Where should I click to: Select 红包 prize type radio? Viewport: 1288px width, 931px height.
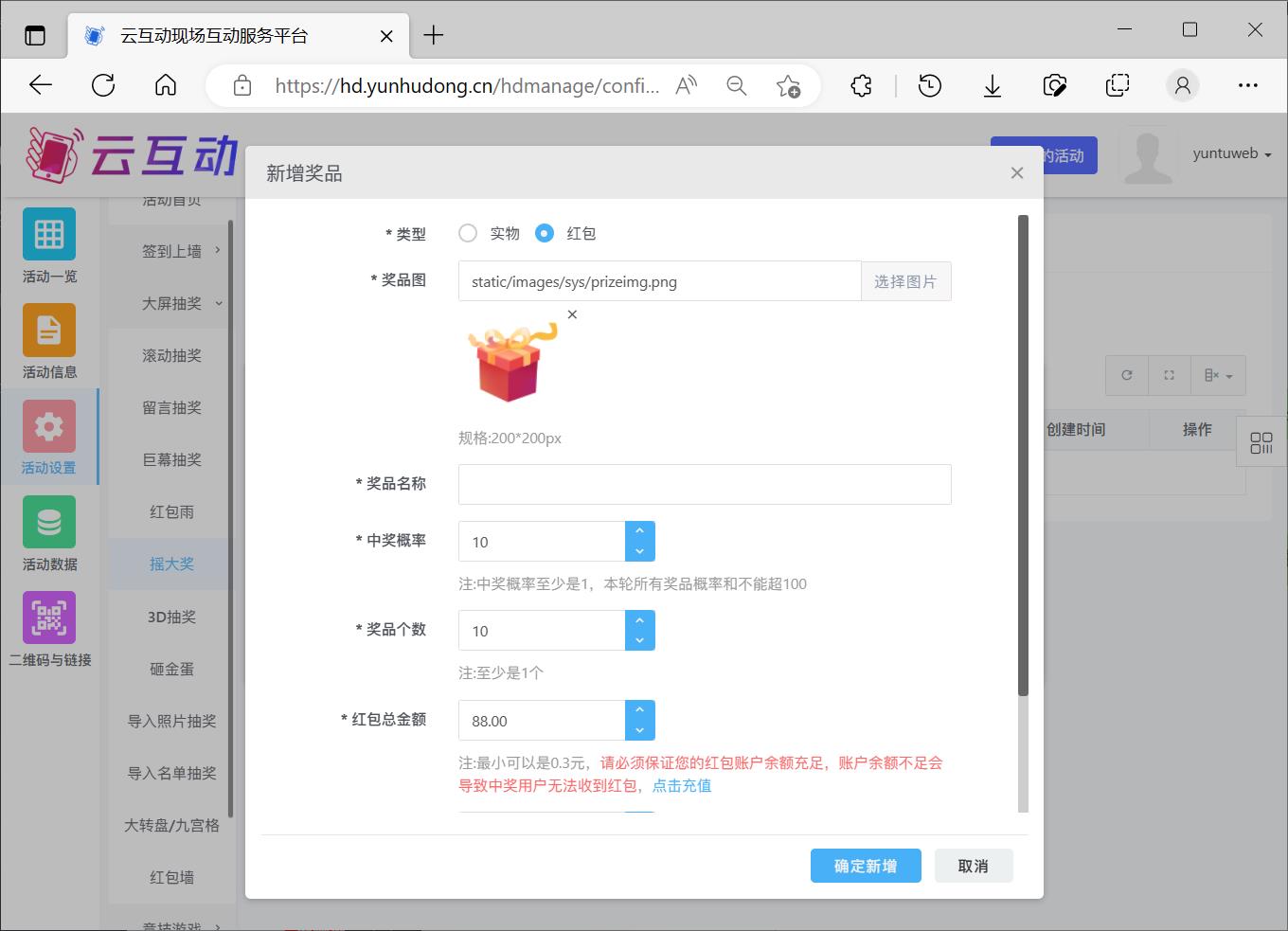(545, 233)
